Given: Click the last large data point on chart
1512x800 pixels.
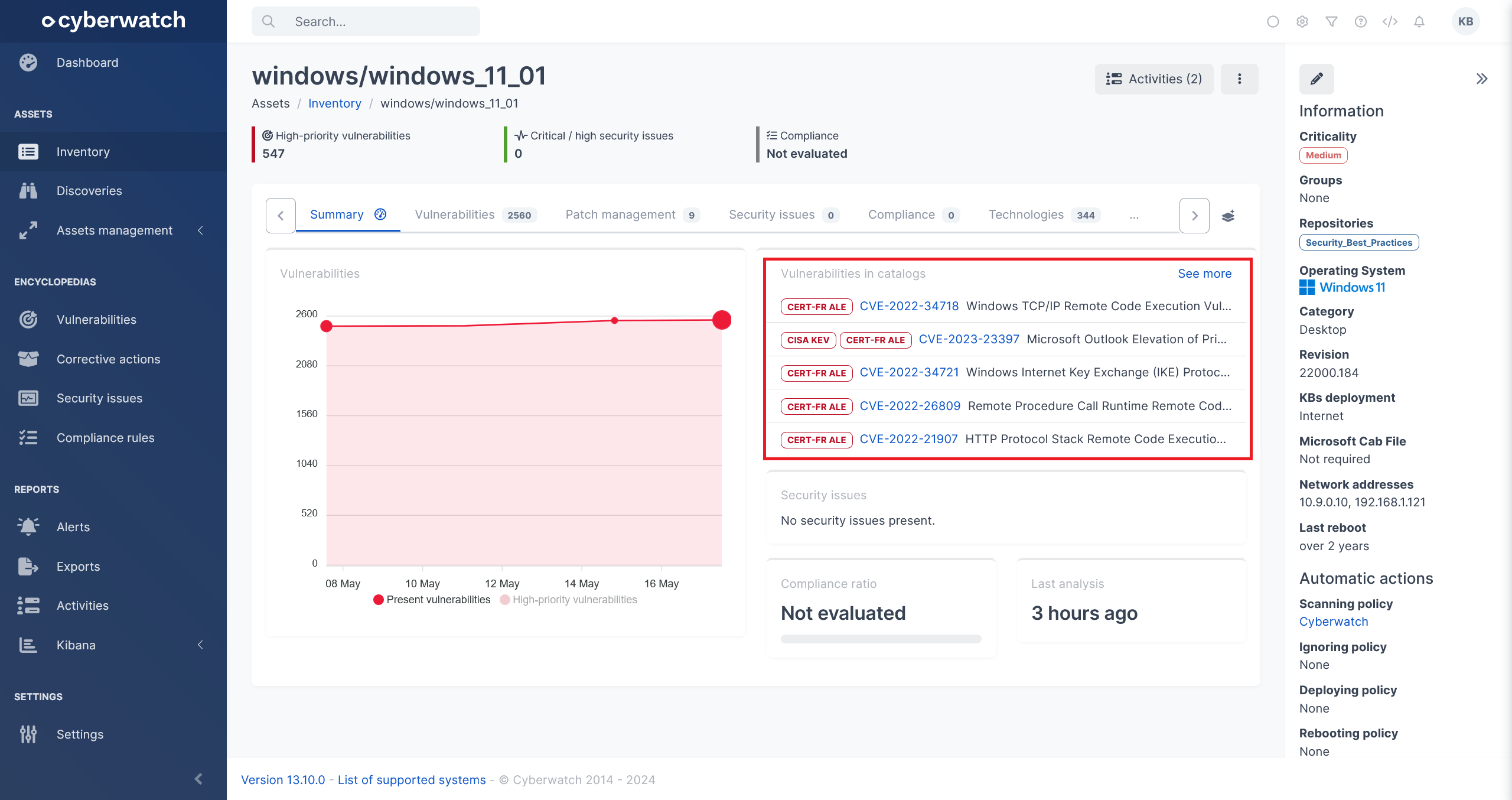Looking at the screenshot, I should [722, 320].
